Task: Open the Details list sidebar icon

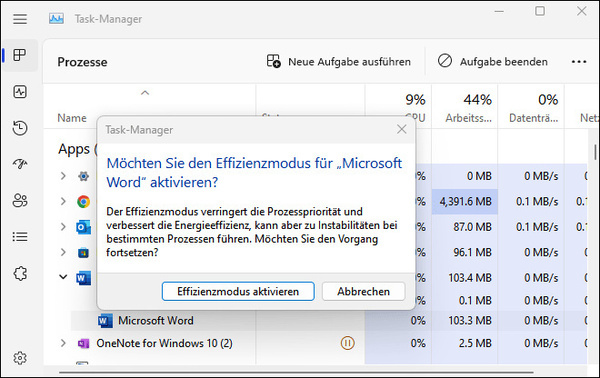Action: (20, 237)
